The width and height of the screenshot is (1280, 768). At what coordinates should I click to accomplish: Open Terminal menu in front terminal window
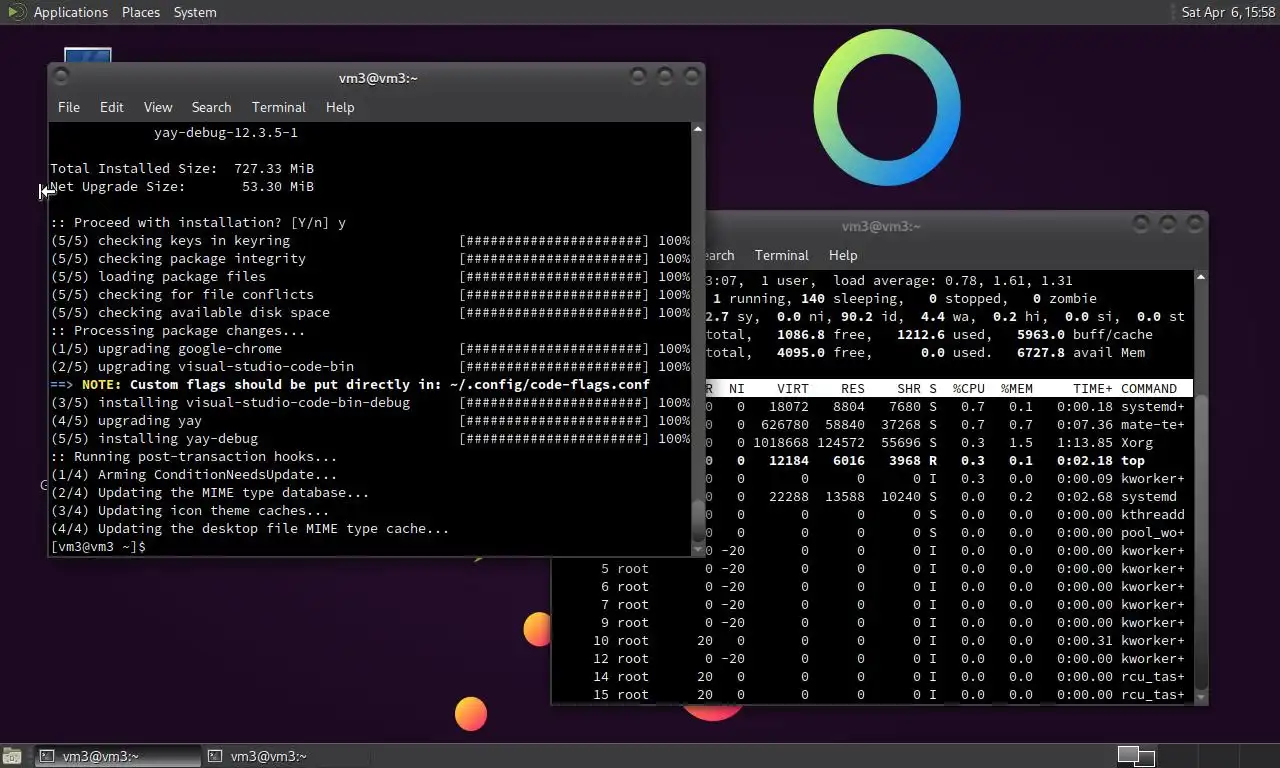point(279,107)
